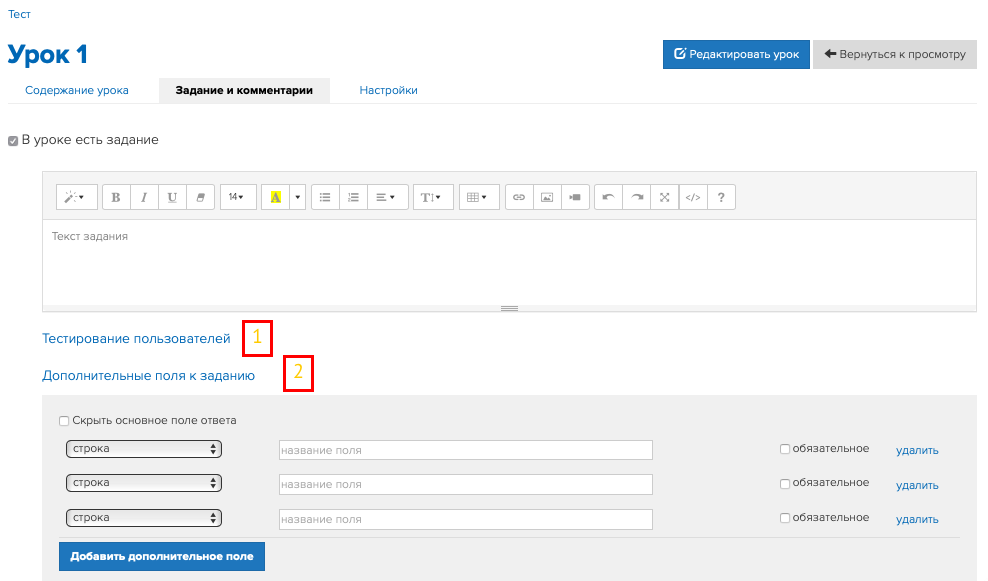This screenshot has width=988, height=581.
Task: Insert ordered numbered list
Action: pyautogui.click(x=353, y=197)
